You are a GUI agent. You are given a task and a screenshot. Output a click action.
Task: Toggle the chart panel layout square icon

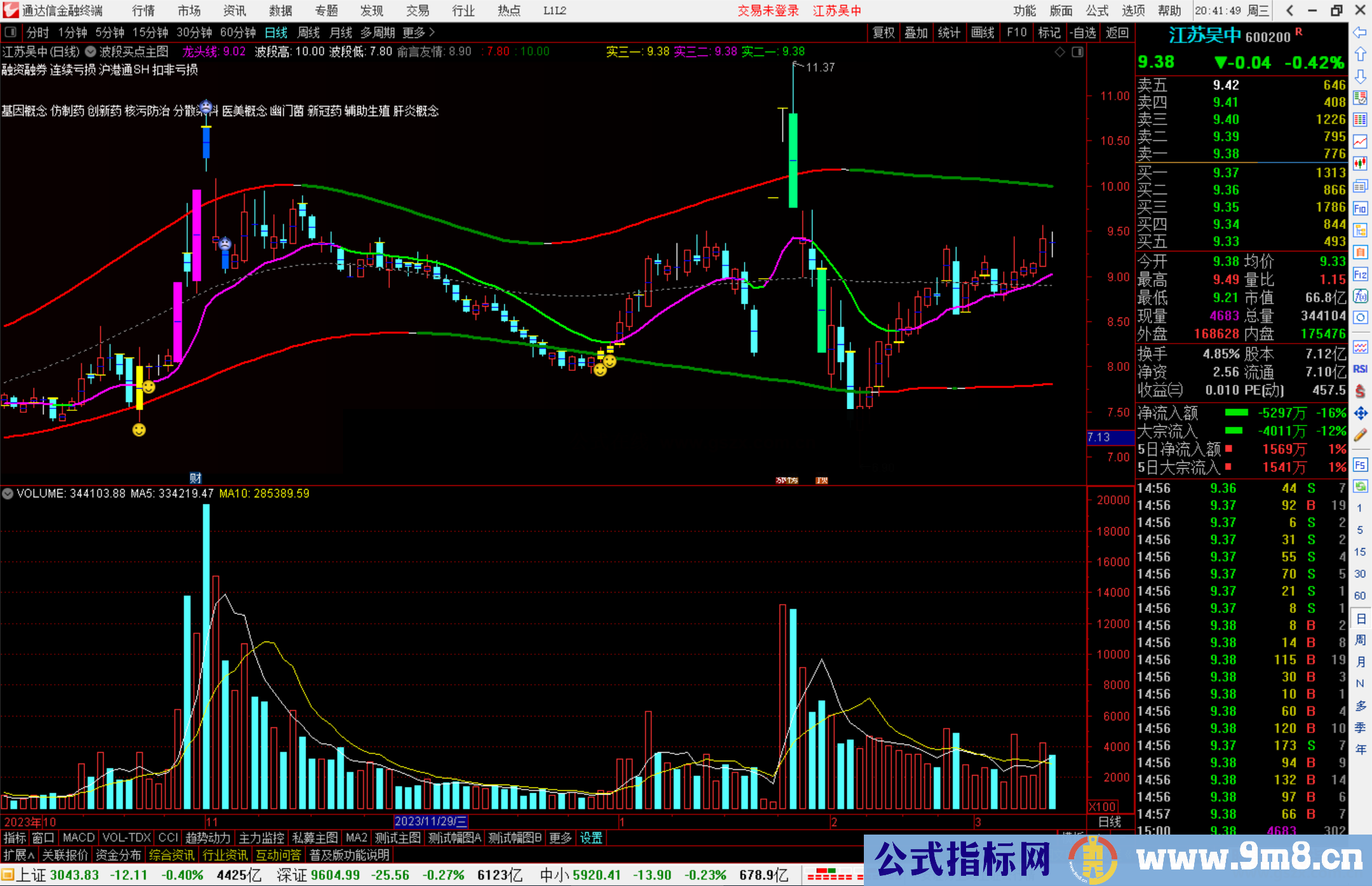pyautogui.click(x=1077, y=52)
